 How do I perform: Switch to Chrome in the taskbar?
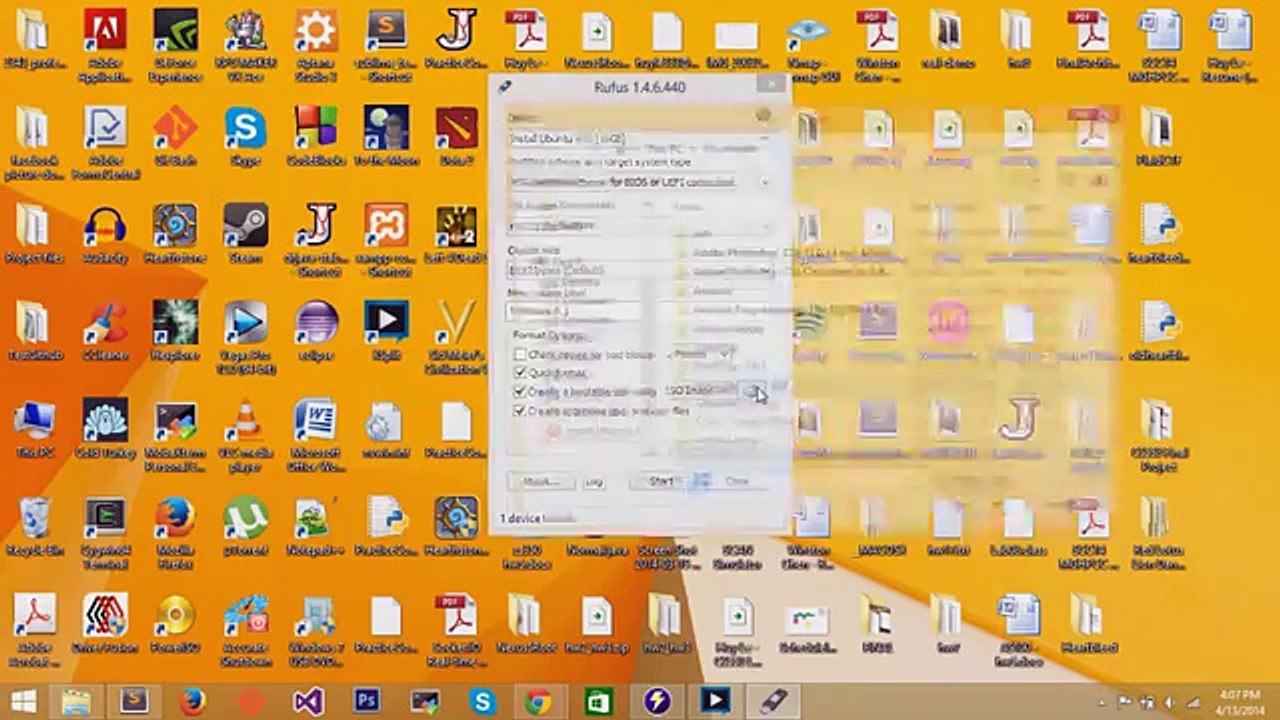coord(539,701)
